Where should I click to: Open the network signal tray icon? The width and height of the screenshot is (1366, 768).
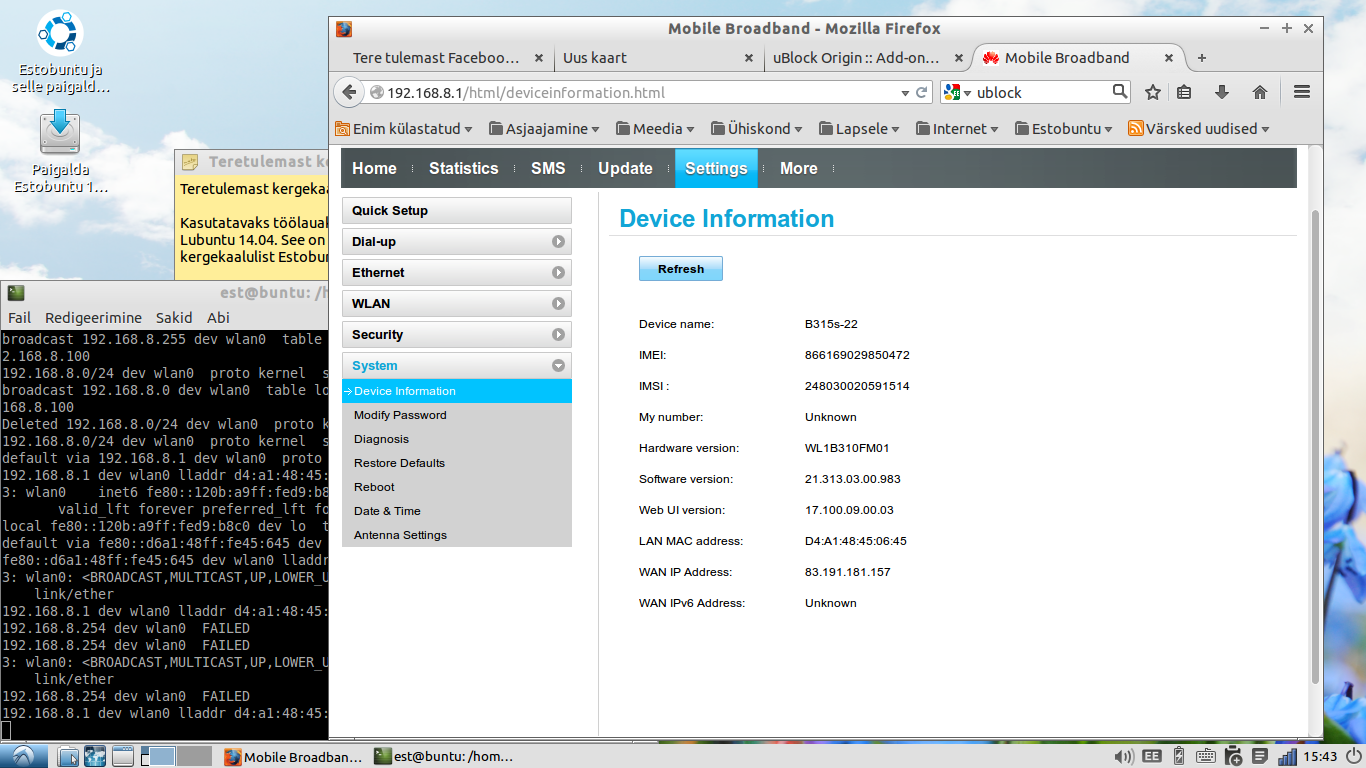pos(1288,756)
